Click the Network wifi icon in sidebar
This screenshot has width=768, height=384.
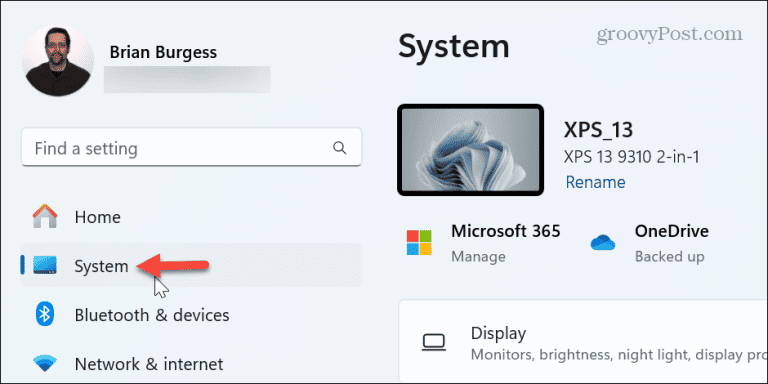(45, 363)
